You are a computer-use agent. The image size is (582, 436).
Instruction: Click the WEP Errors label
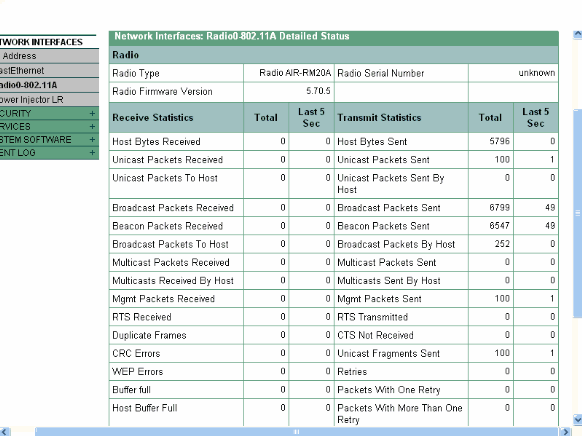138,371
